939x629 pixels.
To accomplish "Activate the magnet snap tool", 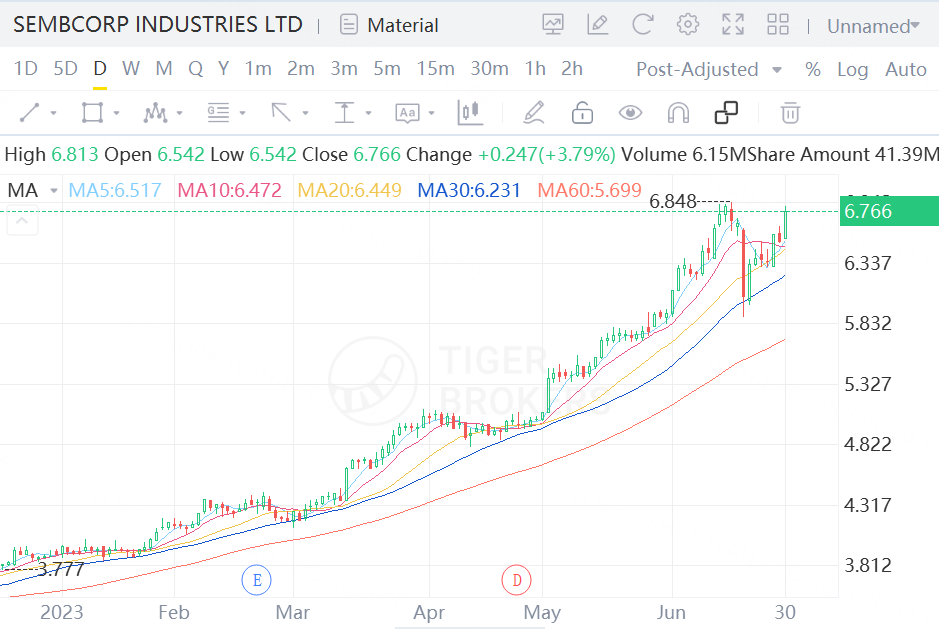I will [678, 113].
